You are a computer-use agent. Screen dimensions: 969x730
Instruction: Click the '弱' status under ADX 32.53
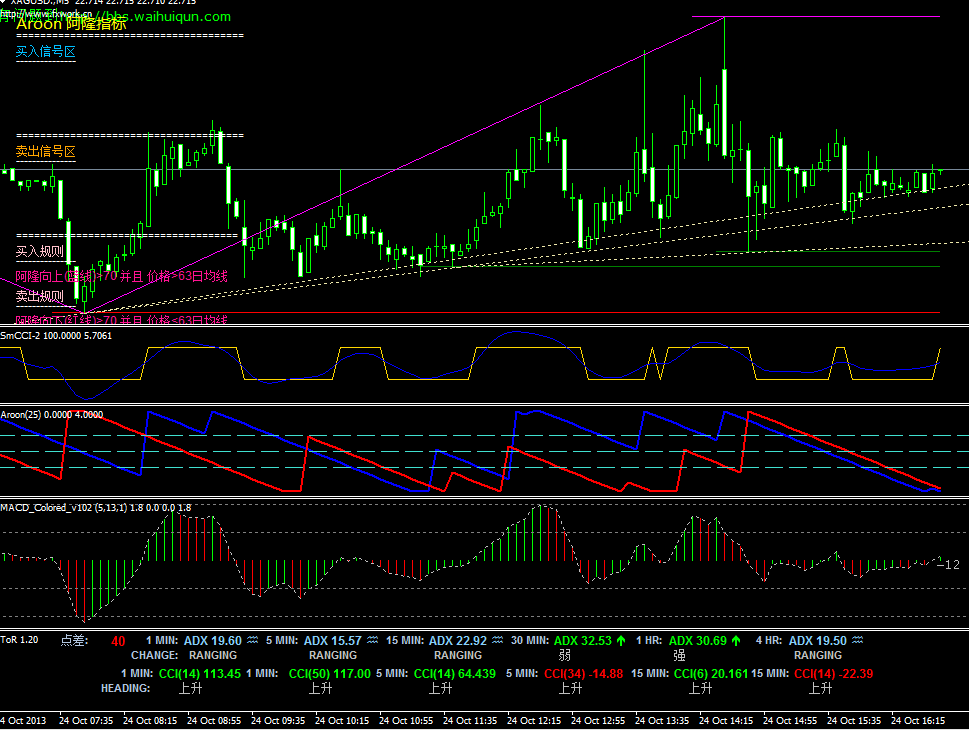565,655
